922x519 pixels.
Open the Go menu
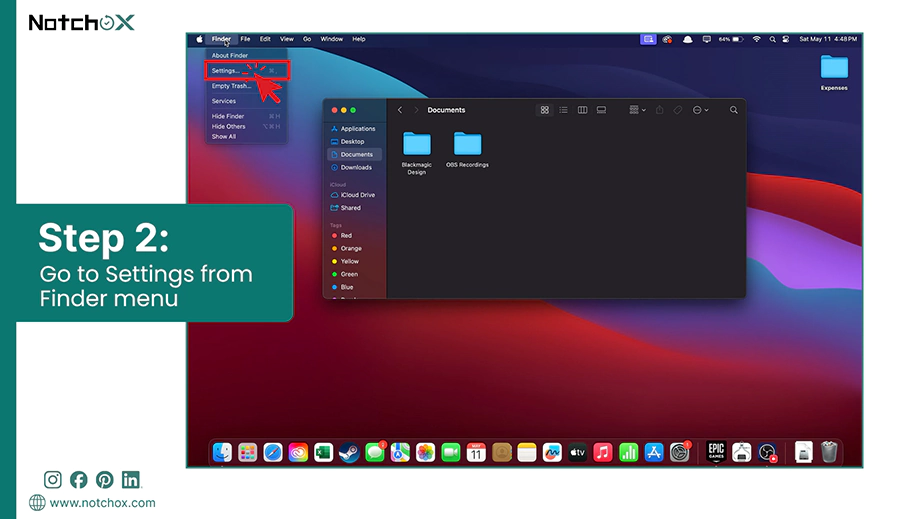point(307,39)
